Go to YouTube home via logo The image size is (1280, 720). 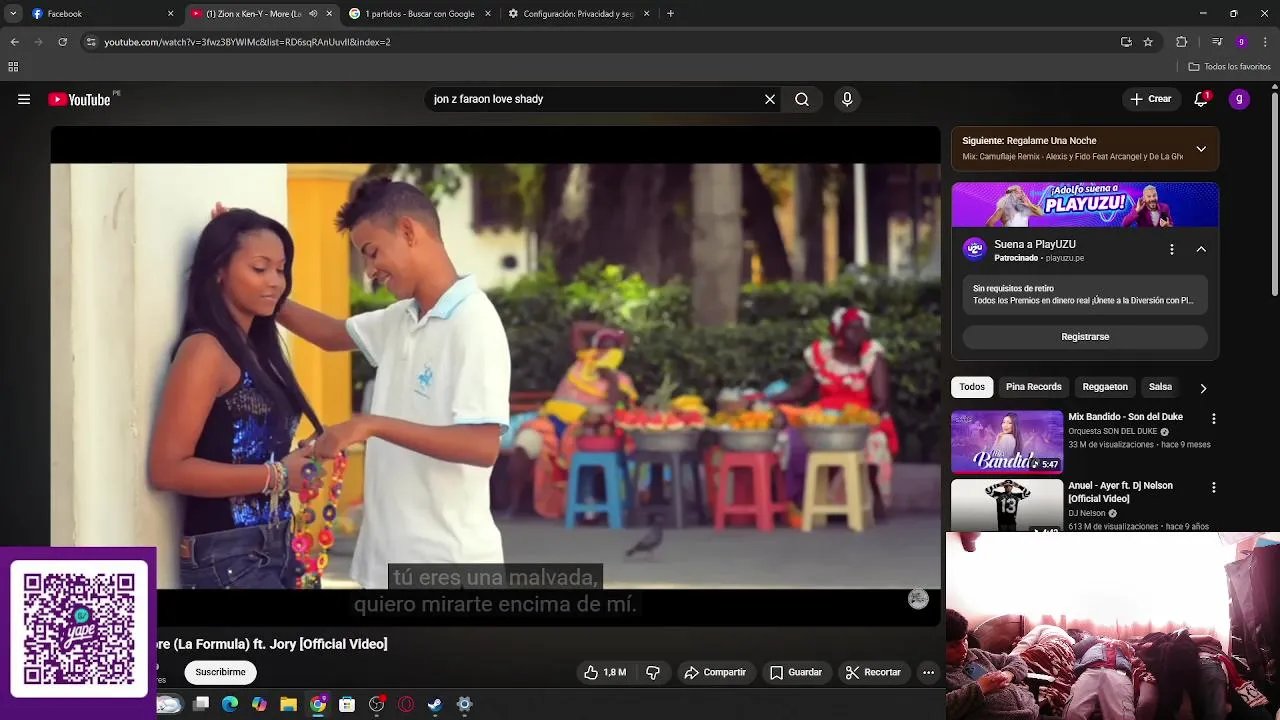click(x=79, y=99)
